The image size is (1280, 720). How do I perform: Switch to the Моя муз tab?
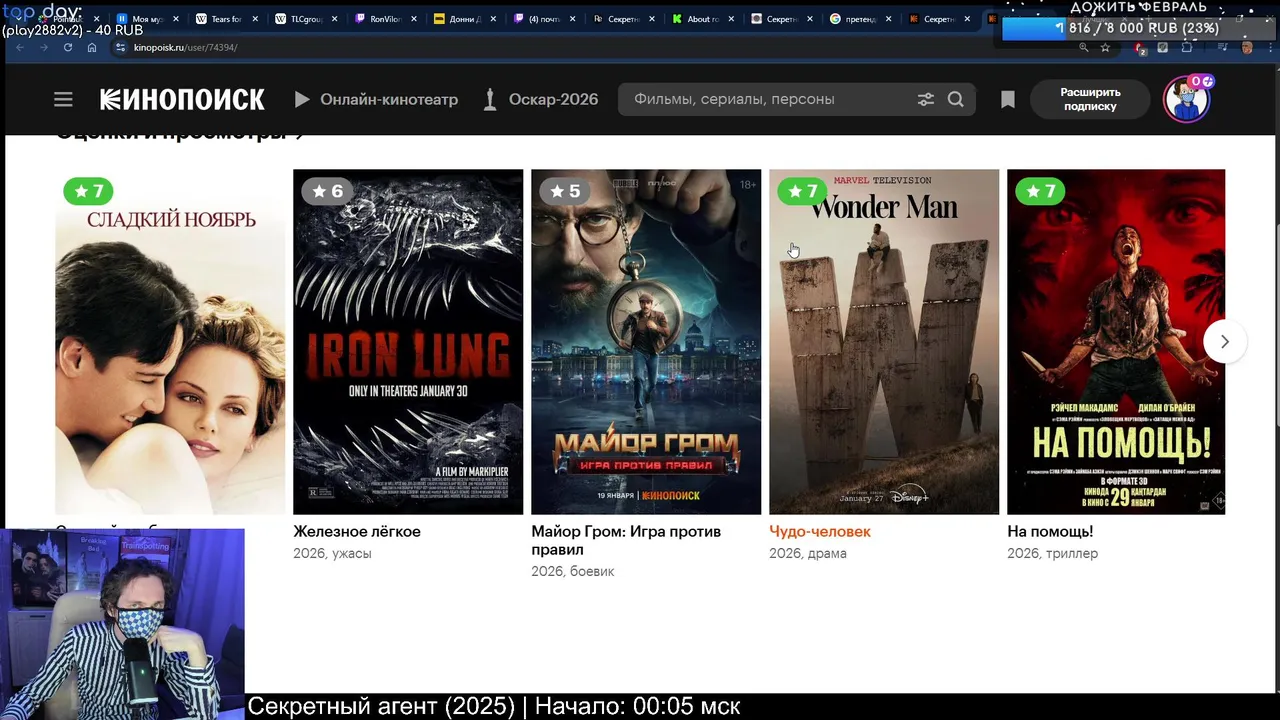point(146,19)
